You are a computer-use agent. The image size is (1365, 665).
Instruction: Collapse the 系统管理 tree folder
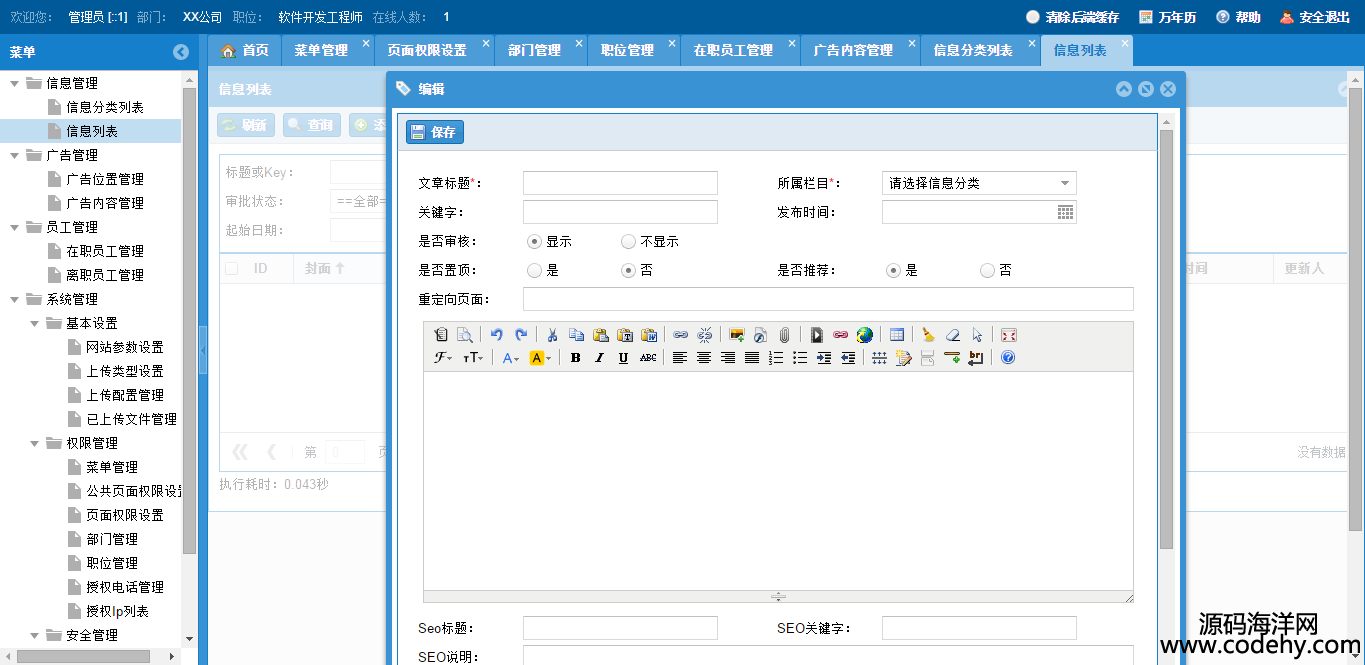pyautogui.click(x=15, y=299)
